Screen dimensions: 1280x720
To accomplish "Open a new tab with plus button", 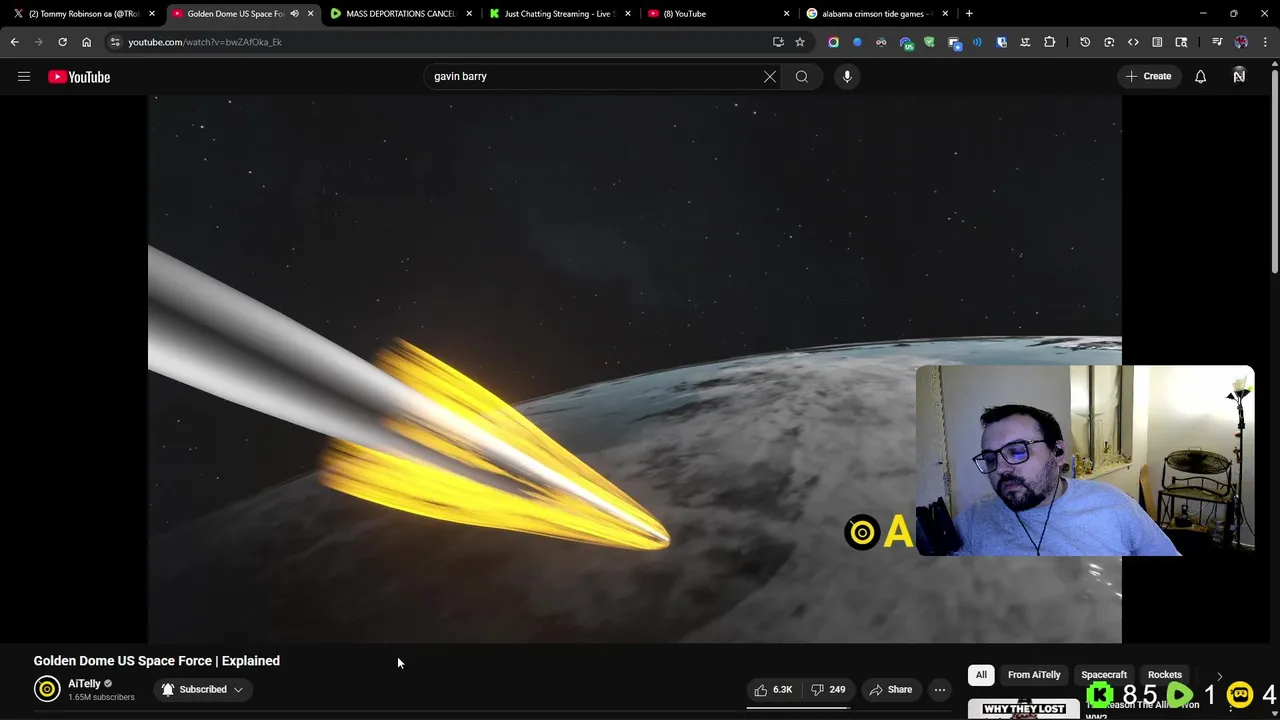I will pos(969,14).
